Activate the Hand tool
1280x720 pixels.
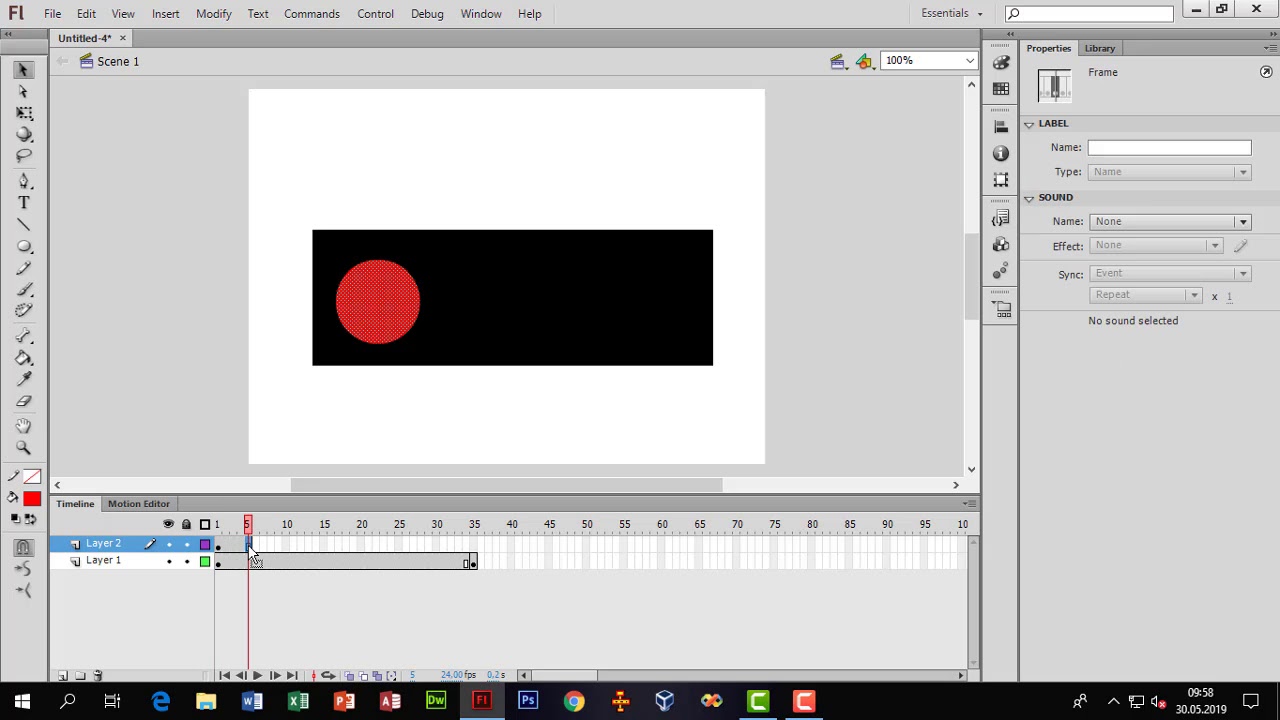click(x=24, y=426)
